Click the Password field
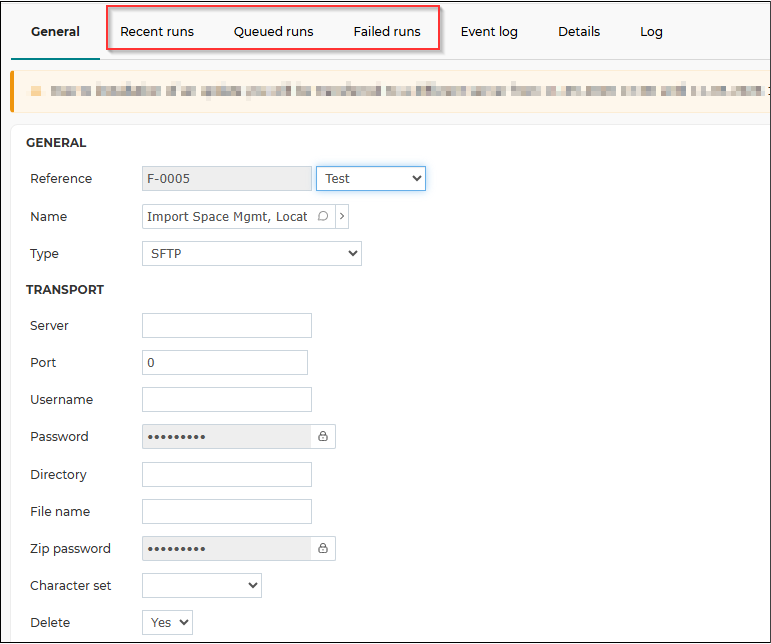 [x=227, y=437]
